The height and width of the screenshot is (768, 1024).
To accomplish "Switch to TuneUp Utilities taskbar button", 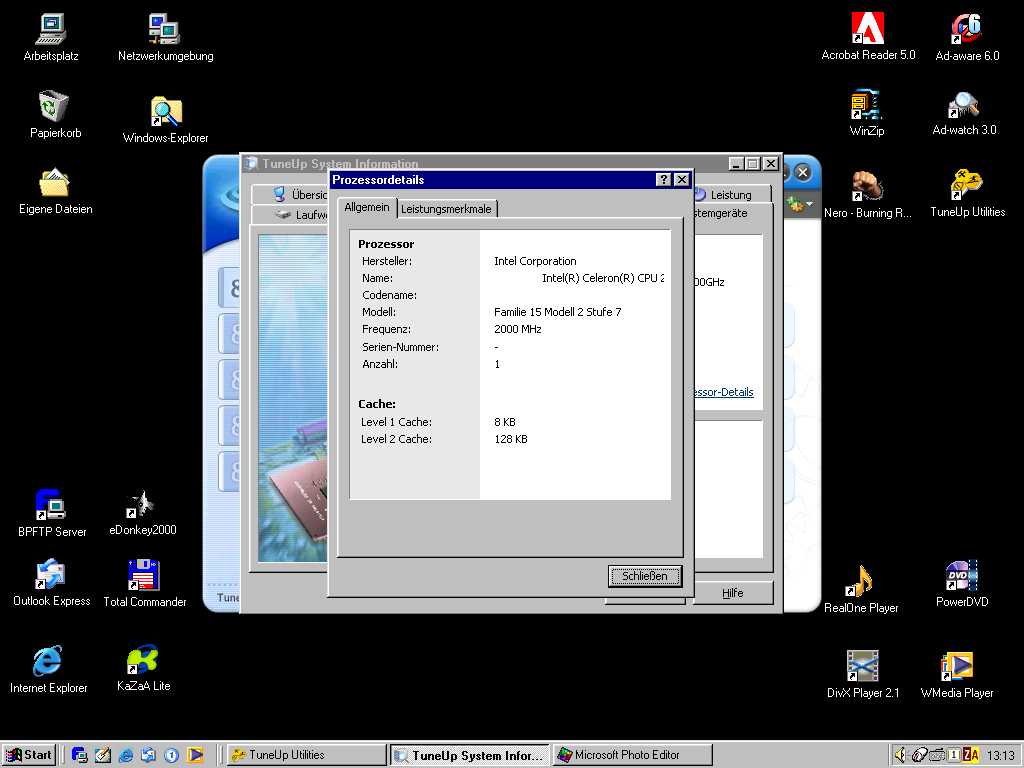I will click(x=305, y=755).
